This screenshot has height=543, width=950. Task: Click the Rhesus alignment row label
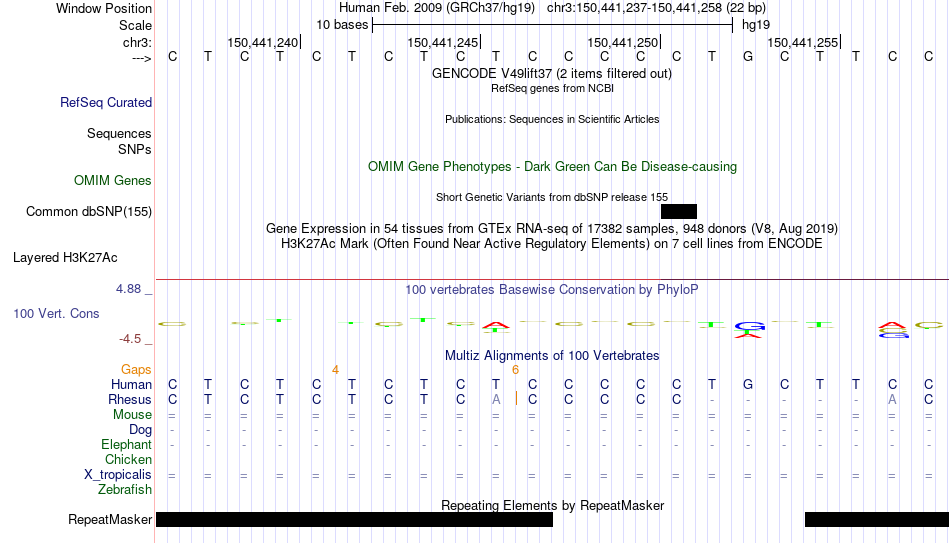(130, 400)
